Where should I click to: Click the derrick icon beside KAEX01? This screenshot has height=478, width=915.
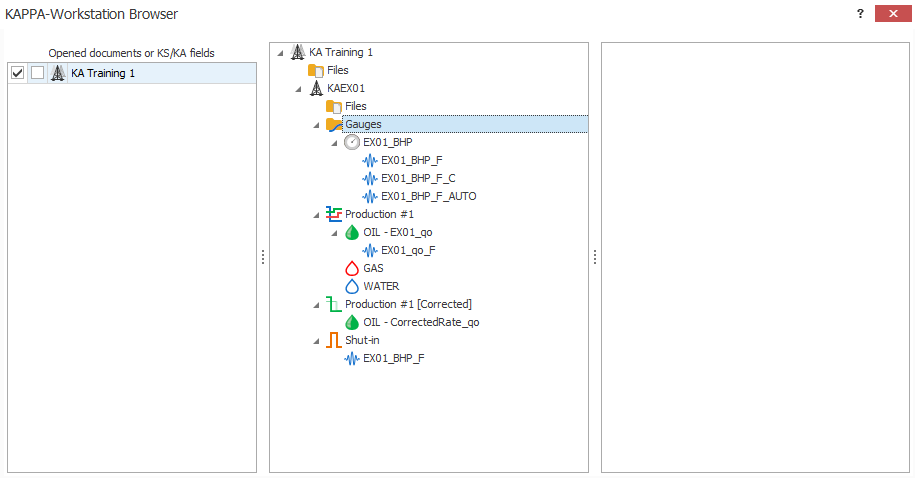pyautogui.click(x=316, y=88)
